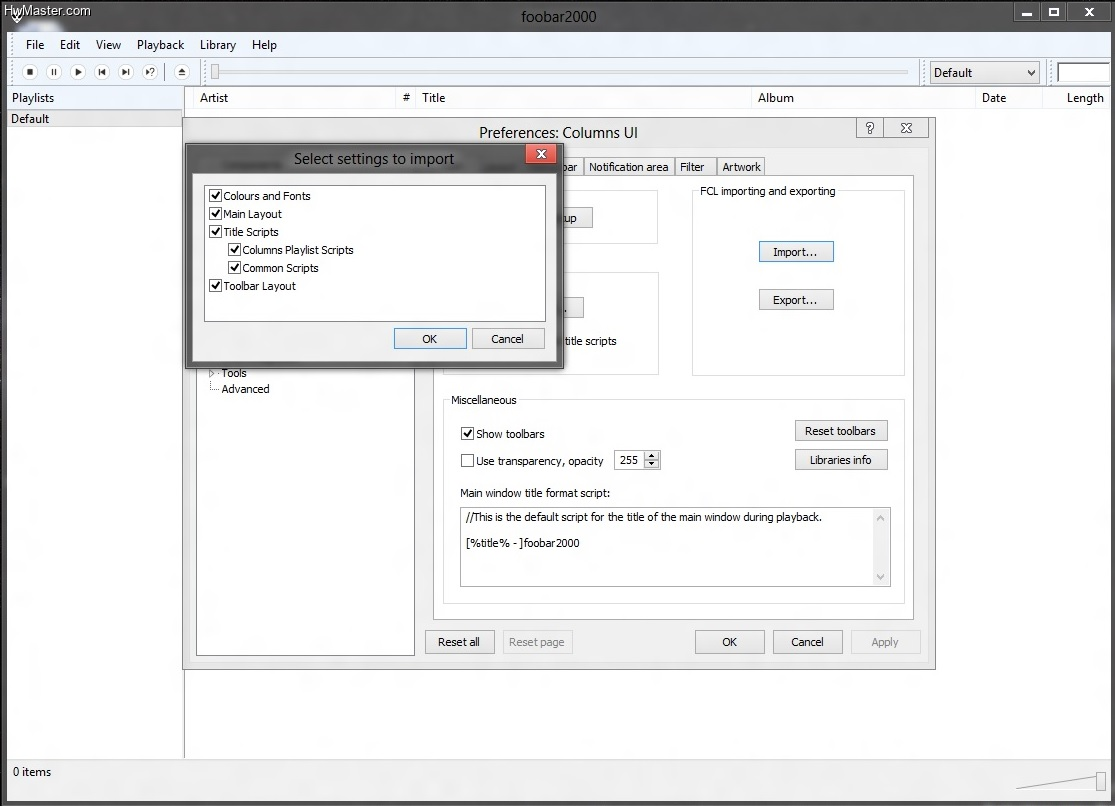Screen dimensions: 1115x806
Task: Enable Use transparency checkbox
Action: point(467,460)
